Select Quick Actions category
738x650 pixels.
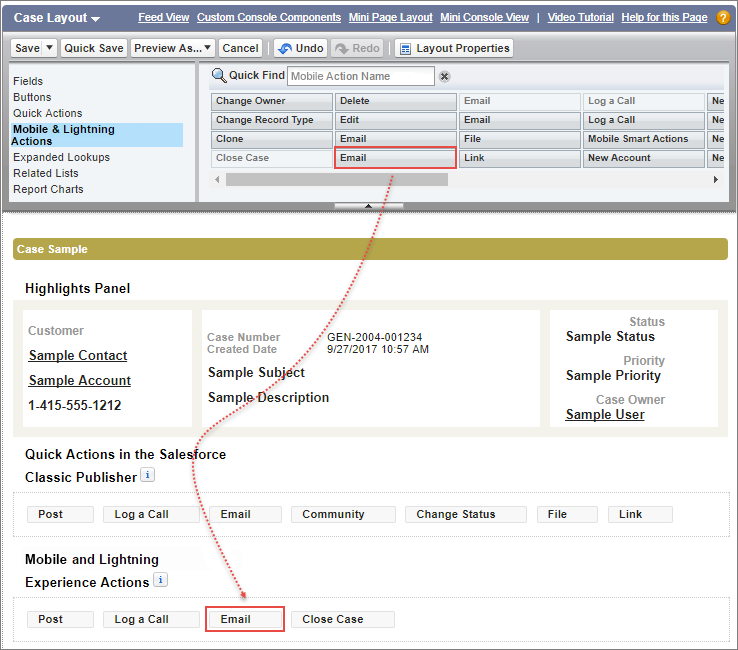tap(48, 113)
